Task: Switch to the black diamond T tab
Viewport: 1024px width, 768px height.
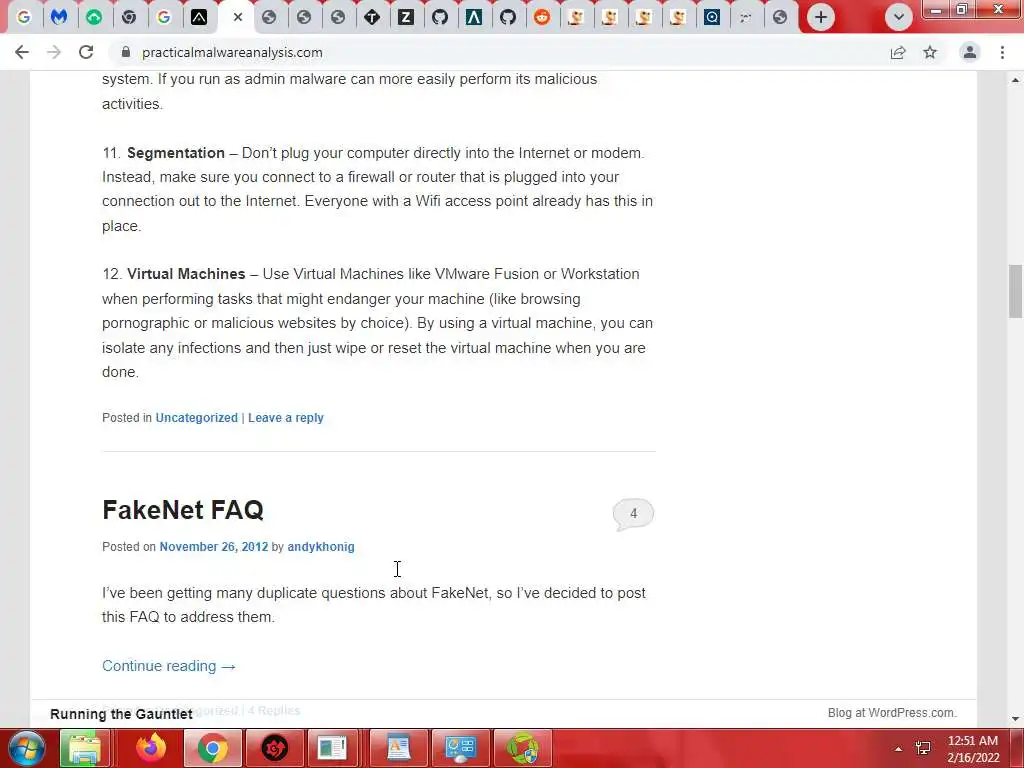Action: tap(372, 17)
